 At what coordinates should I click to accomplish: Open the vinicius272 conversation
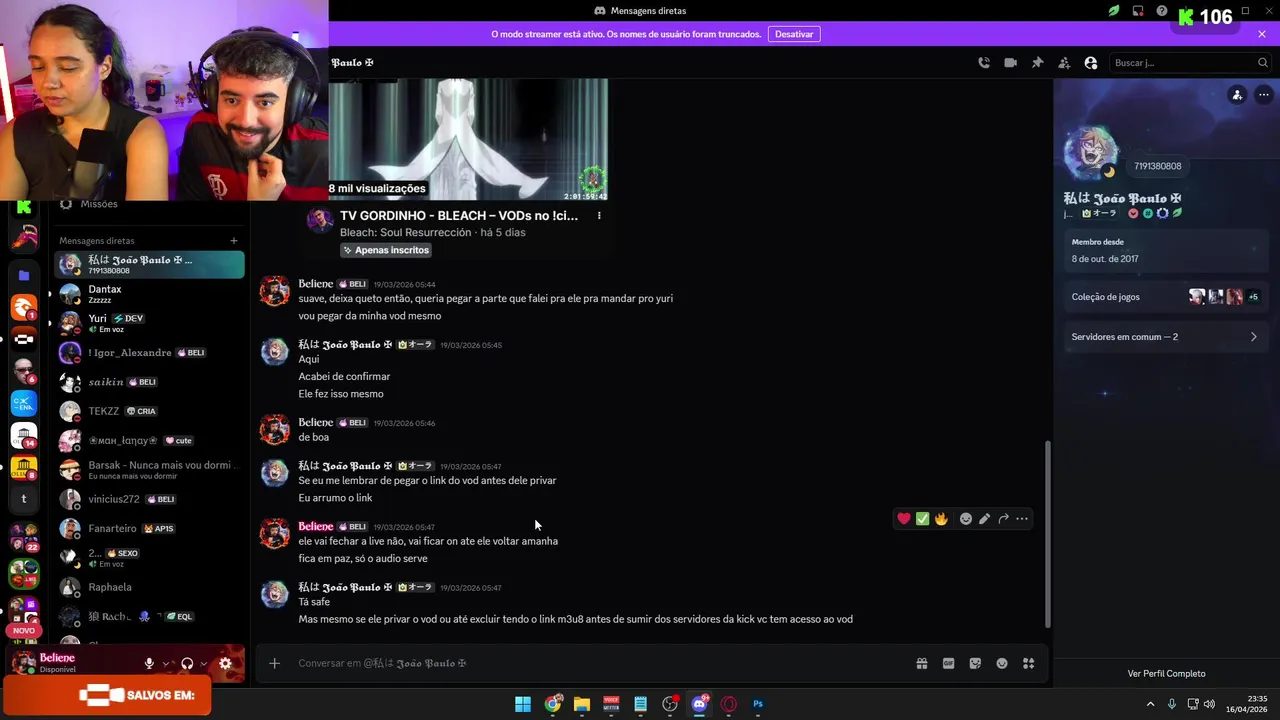click(149, 499)
